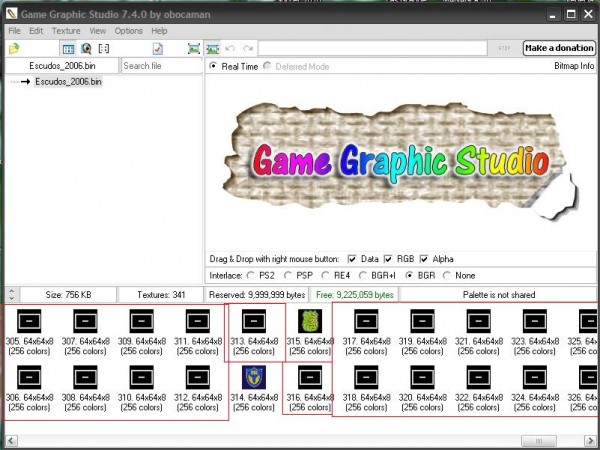Select texture thumbnail 319
Viewport: 600px width, 450px height.
[x=422, y=321]
